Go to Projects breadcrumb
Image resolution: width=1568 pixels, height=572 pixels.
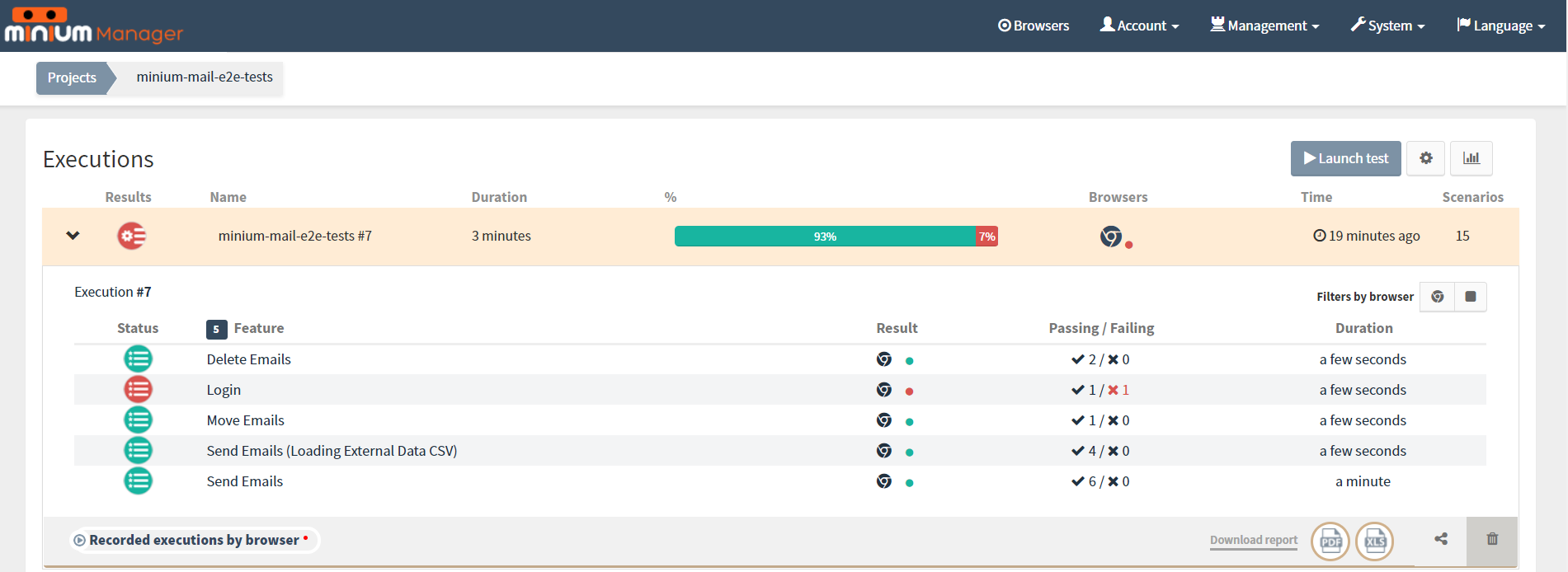pos(72,77)
